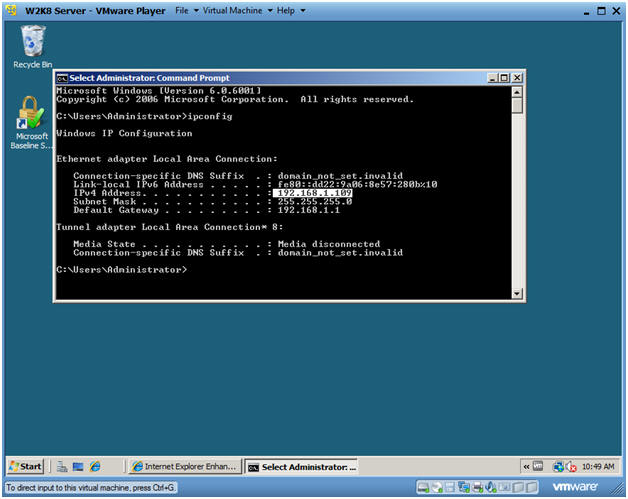Click the Server Manager quick launch icon
Screen dimensions: 628x499
coord(62,467)
